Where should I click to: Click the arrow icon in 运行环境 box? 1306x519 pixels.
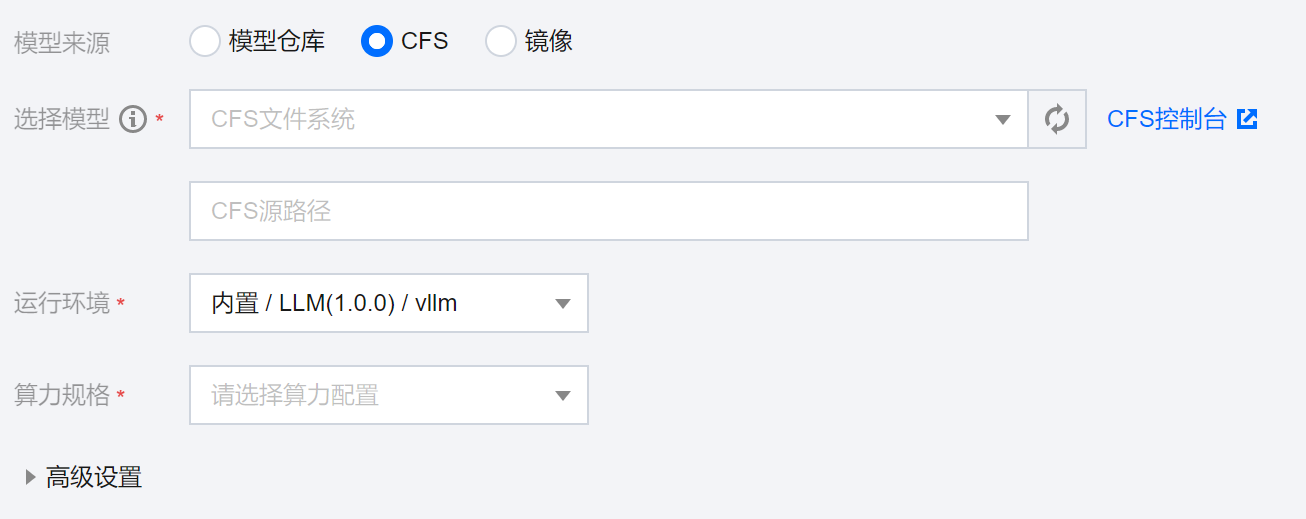tap(563, 304)
